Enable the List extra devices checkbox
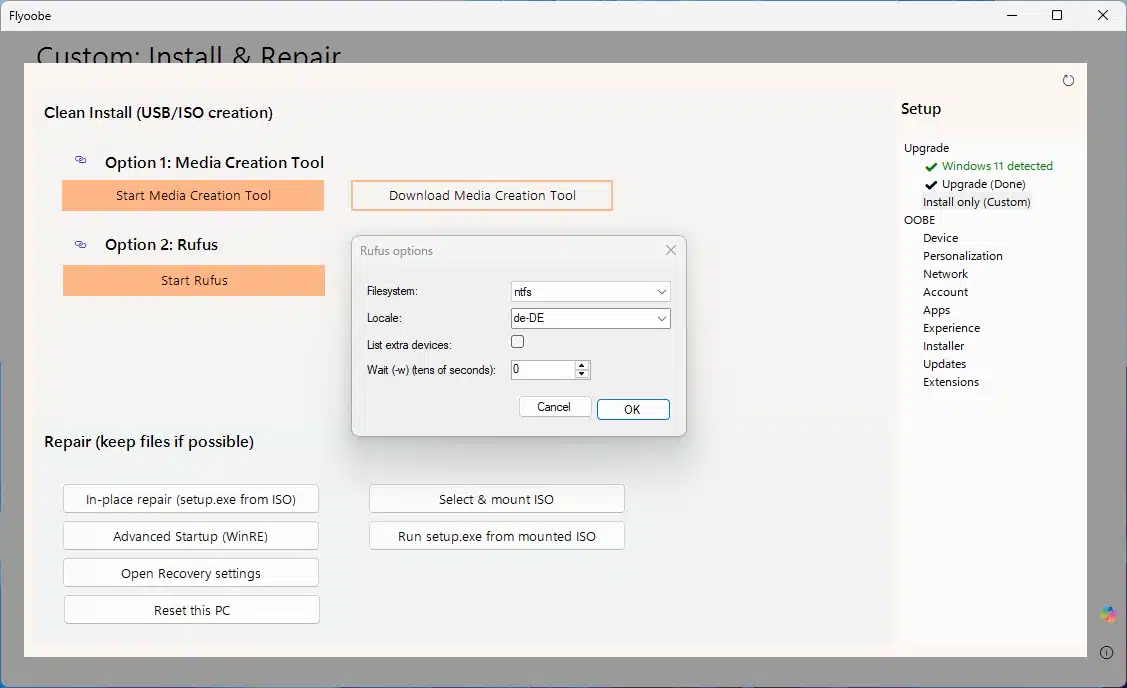1127x688 pixels. pos(518,342)
